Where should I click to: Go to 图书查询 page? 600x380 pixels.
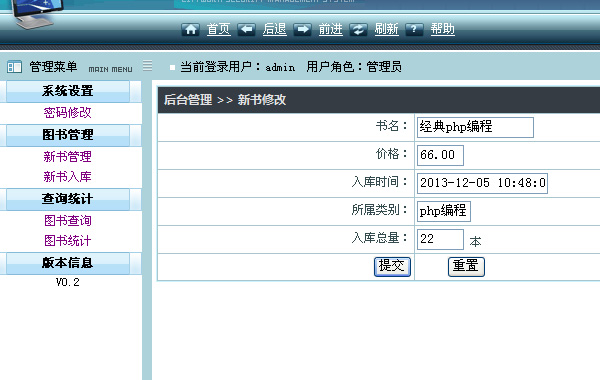click(68, 221)
